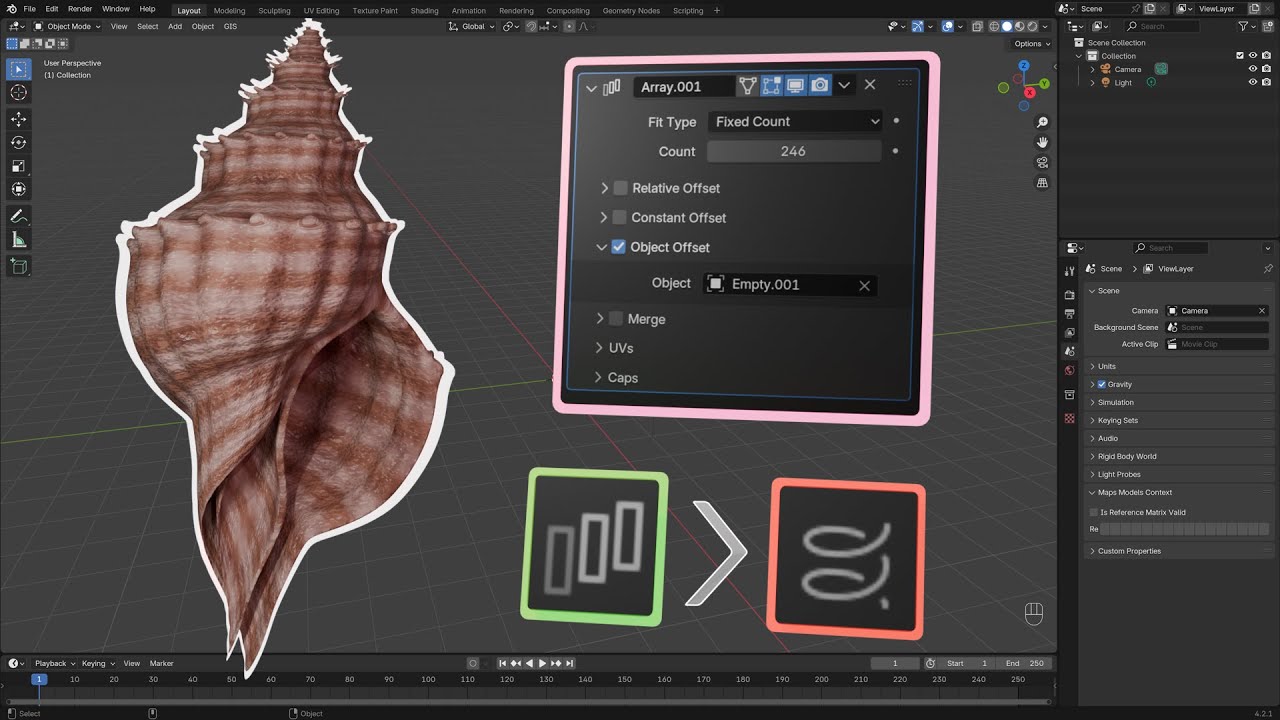The image size is (1280, 720).
Task: Toggle proportional editing button
Action: click(568, 26)
